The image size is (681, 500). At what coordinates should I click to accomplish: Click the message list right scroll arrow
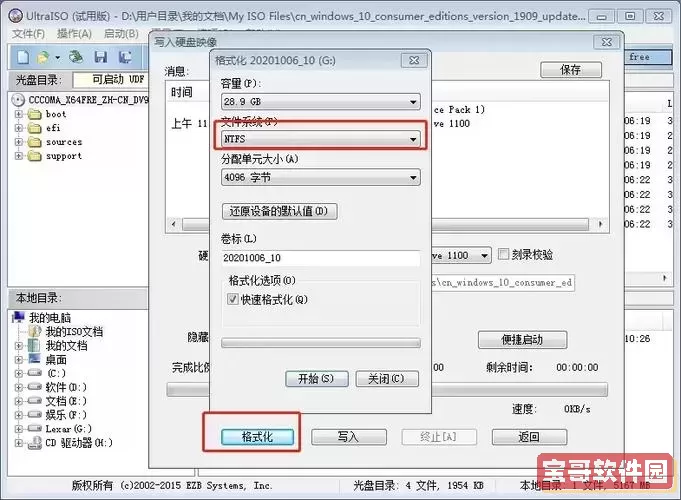(600, 224)
